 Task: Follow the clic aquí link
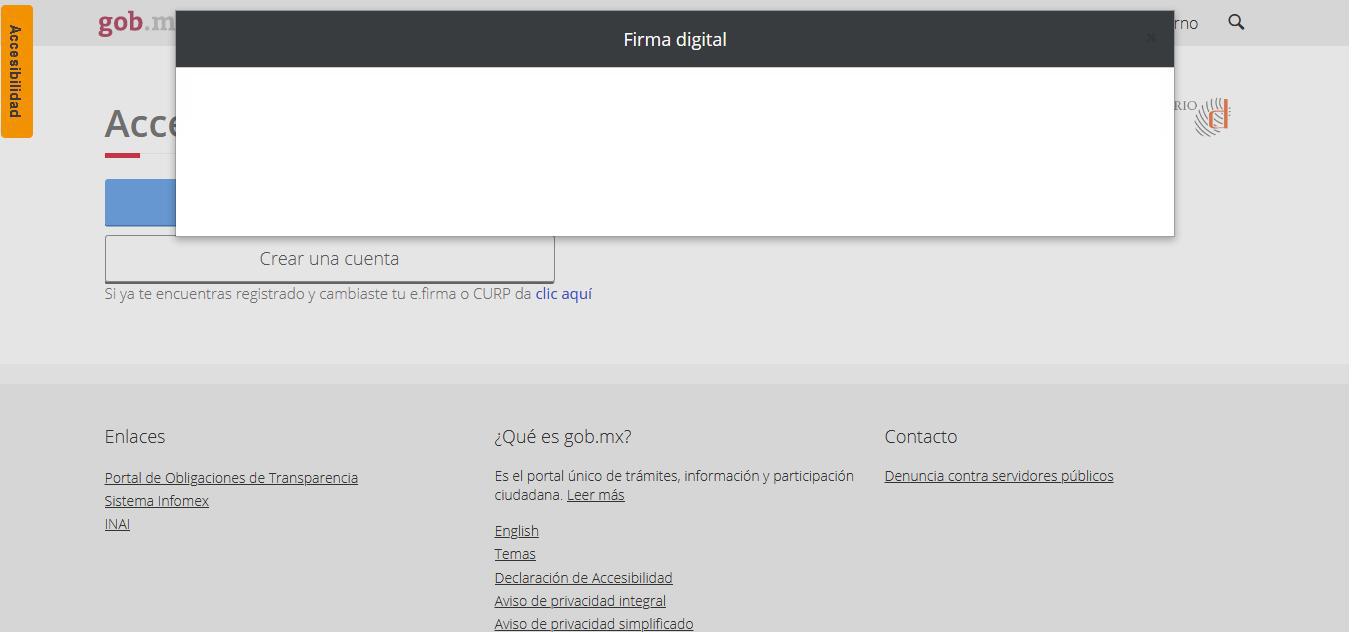[x=563, y=293]
